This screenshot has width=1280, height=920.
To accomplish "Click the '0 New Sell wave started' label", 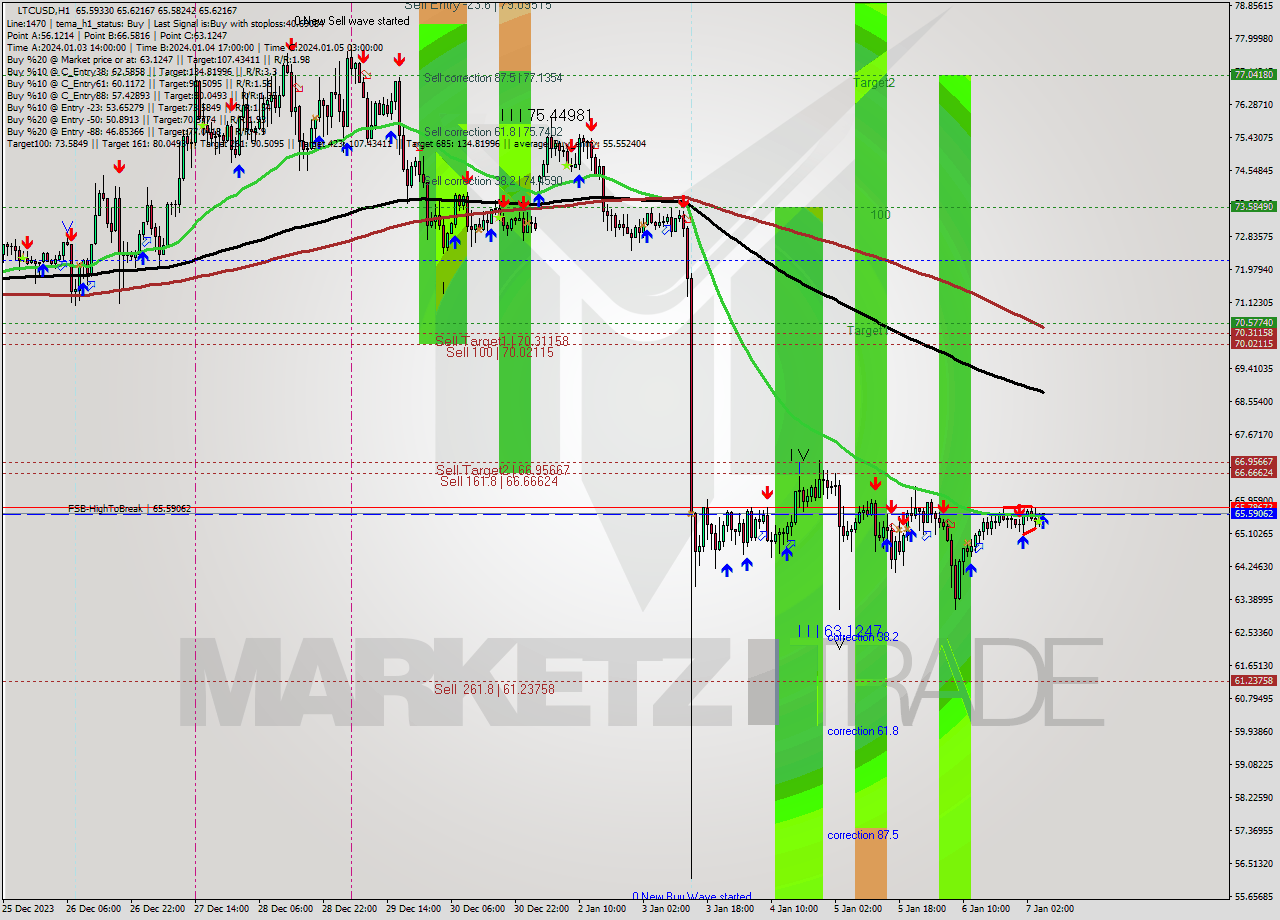I will coord(352,20).
